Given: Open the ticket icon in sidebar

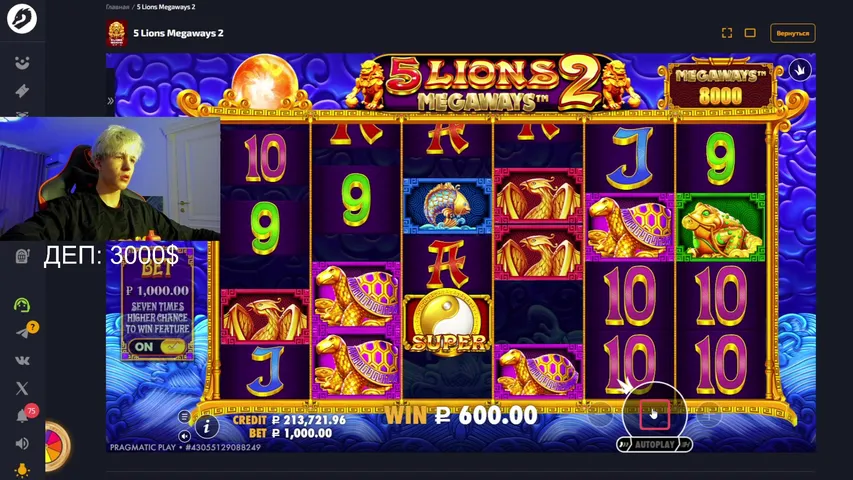Looking at the screenshot, I should click(x=22, y=91).
